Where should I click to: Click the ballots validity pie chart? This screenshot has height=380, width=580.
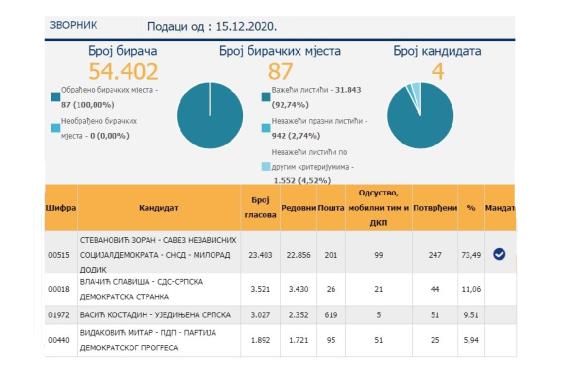pos(420,115)
